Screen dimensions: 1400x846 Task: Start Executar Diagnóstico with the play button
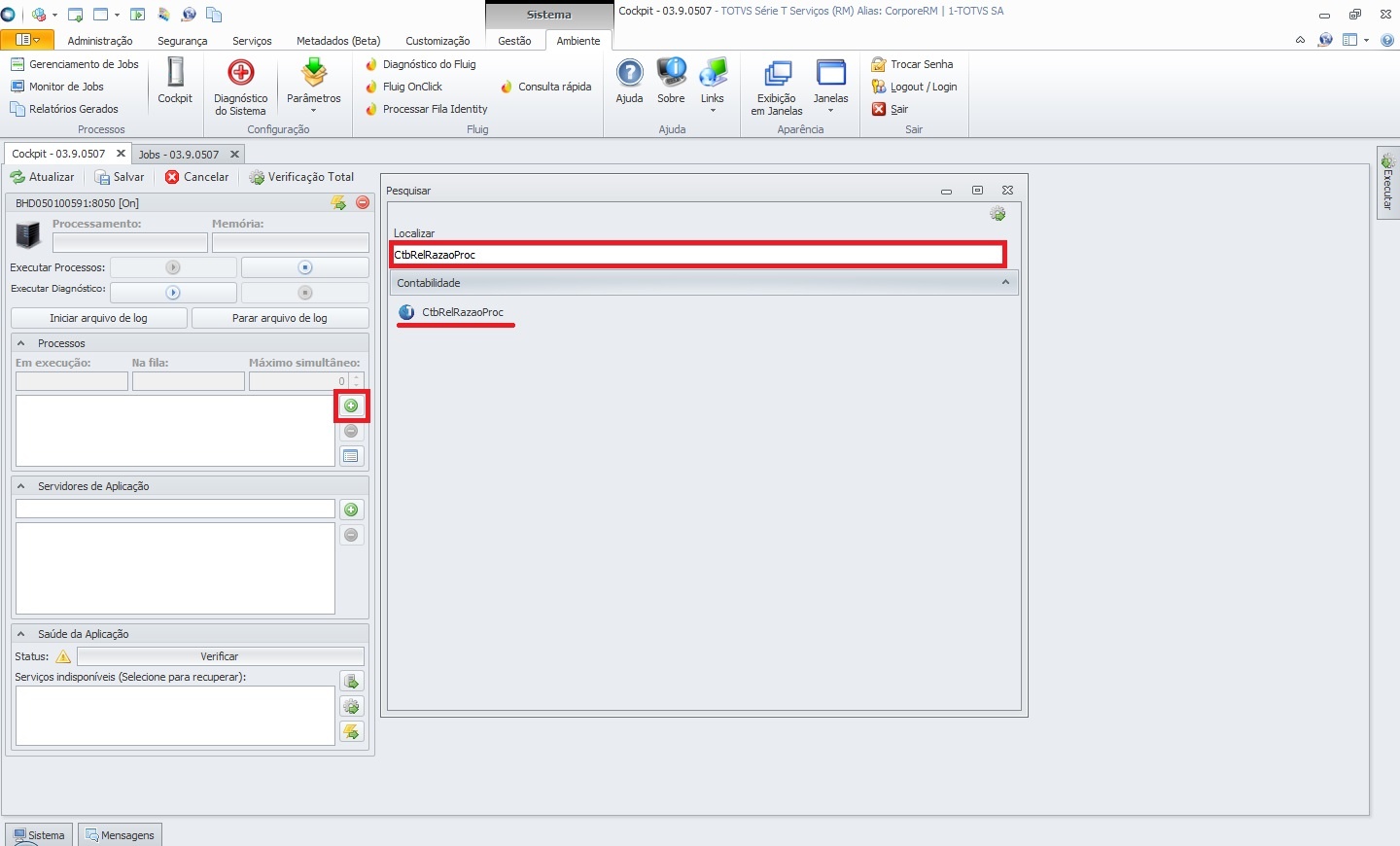coord(173,293)
